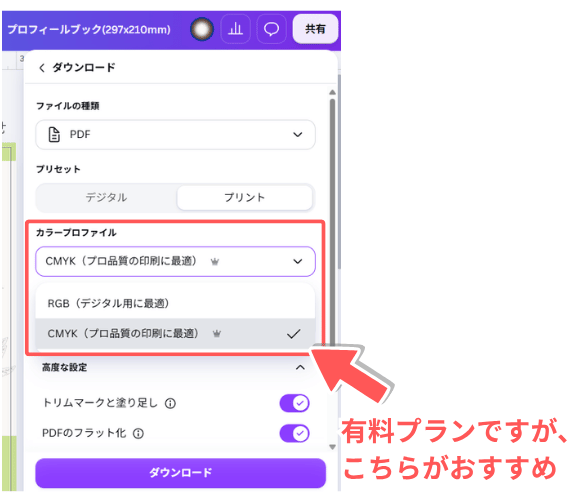Click the user profile avatar
The image size is (572, 500).
(x=202, y=29)
